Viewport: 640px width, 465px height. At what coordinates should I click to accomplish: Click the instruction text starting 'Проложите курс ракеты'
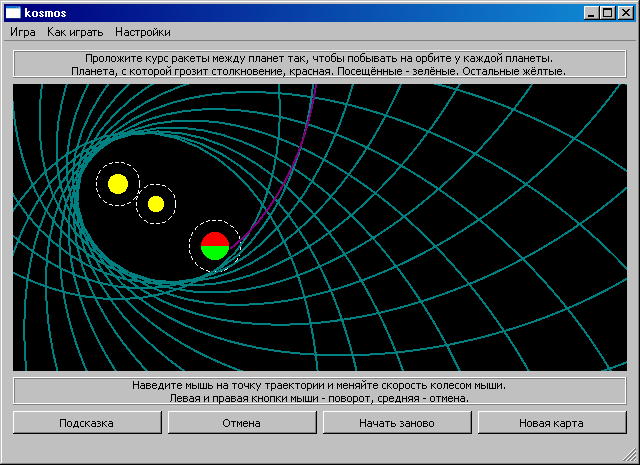319,58
